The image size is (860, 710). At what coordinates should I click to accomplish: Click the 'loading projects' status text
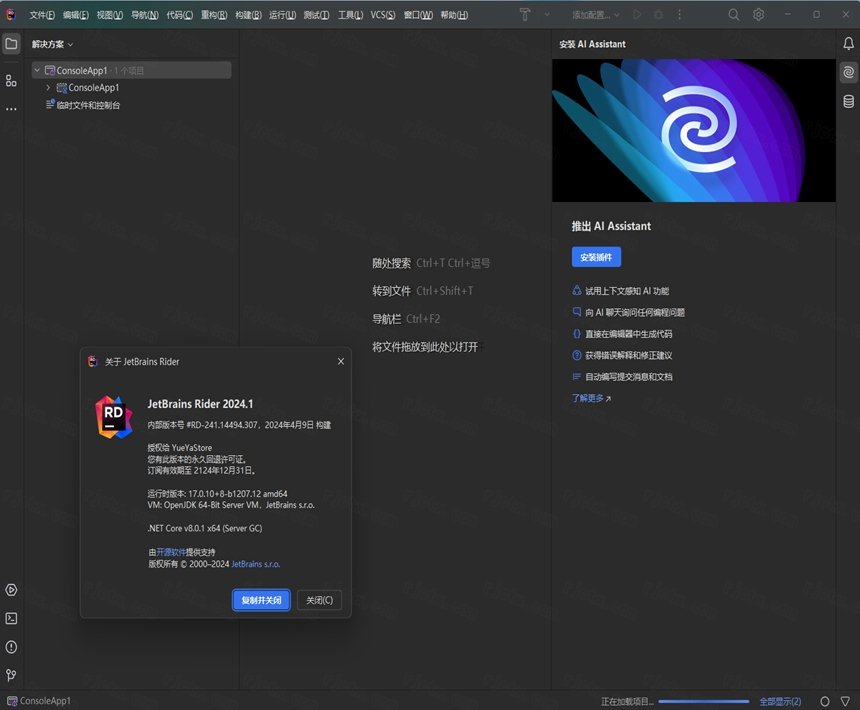627,701
